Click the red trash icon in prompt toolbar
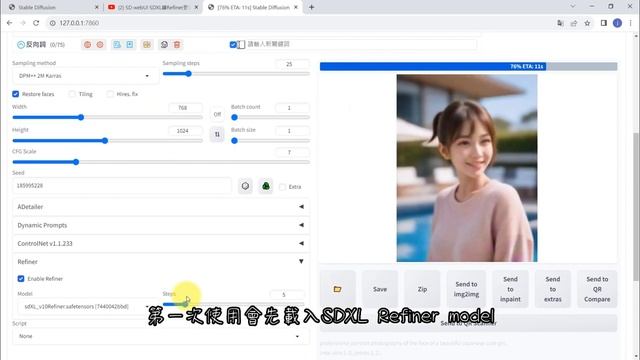The height and width of the screenshot is (360, 640). pyautogui.click(x=177, y=44)
